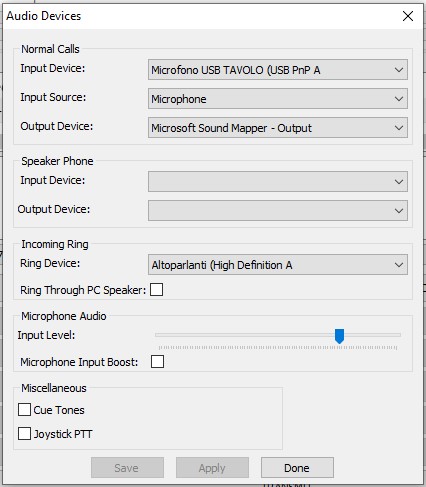This screenshot has width=426, height=487.
Task: Click the Save button
Action: pyautogui.click(x=127, y=468)
